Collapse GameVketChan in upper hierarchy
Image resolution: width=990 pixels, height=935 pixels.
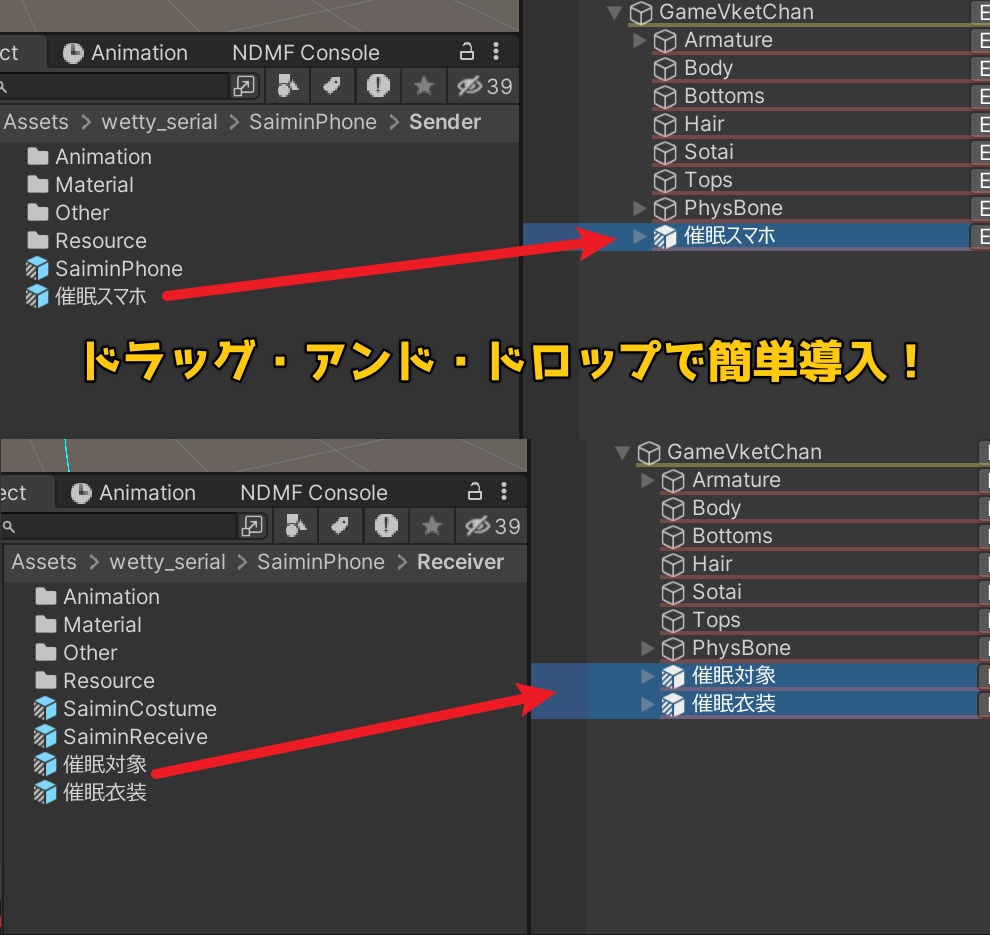(x=614, y=12)
